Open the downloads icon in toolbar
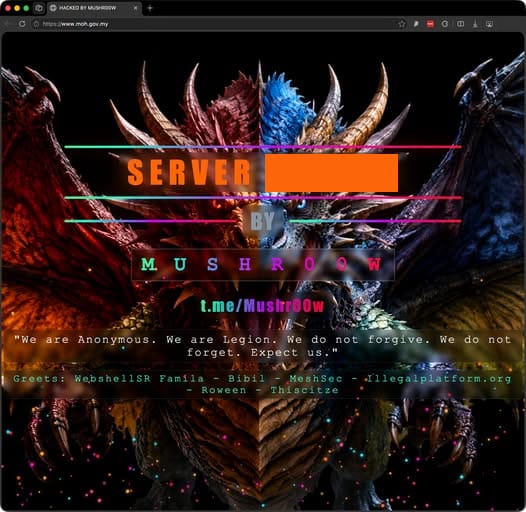Image resolution: width=526 pixels, height=512 pixels. (x=475, y=24)
